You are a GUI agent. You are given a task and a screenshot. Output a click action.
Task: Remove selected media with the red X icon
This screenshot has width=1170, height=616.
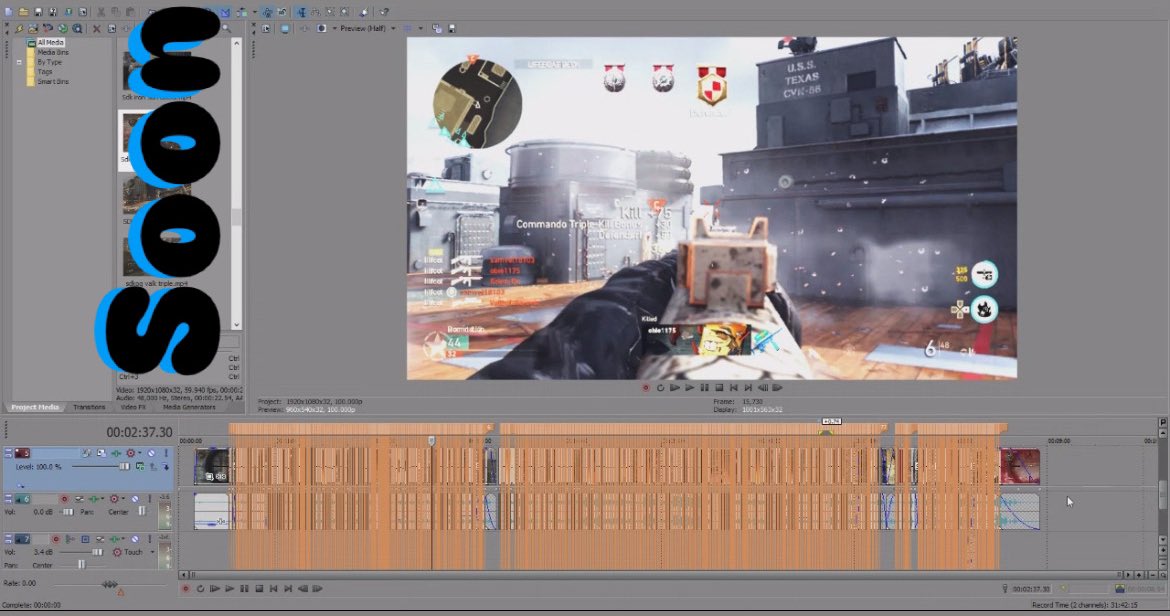coord(96,28)
